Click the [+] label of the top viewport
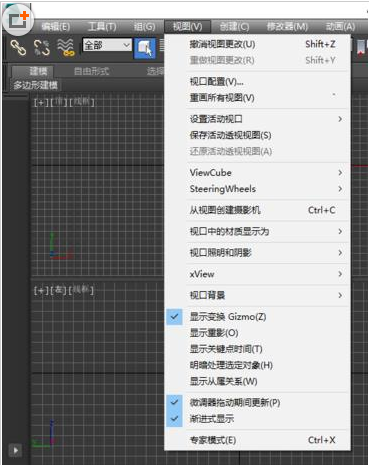Image resolution: width=369 pixels, height=465 pixels. pos(41,102)
